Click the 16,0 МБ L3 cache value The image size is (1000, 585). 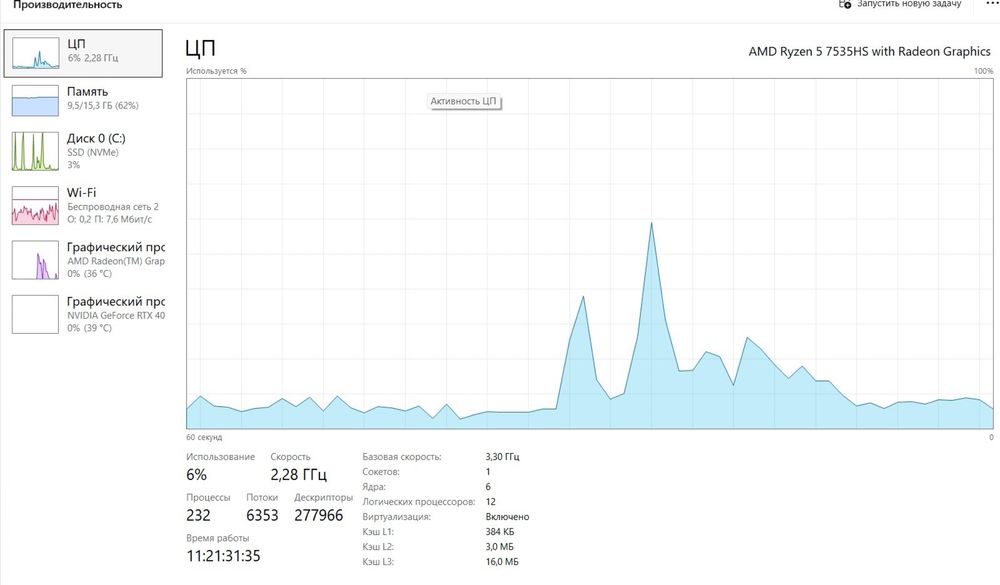502,562
